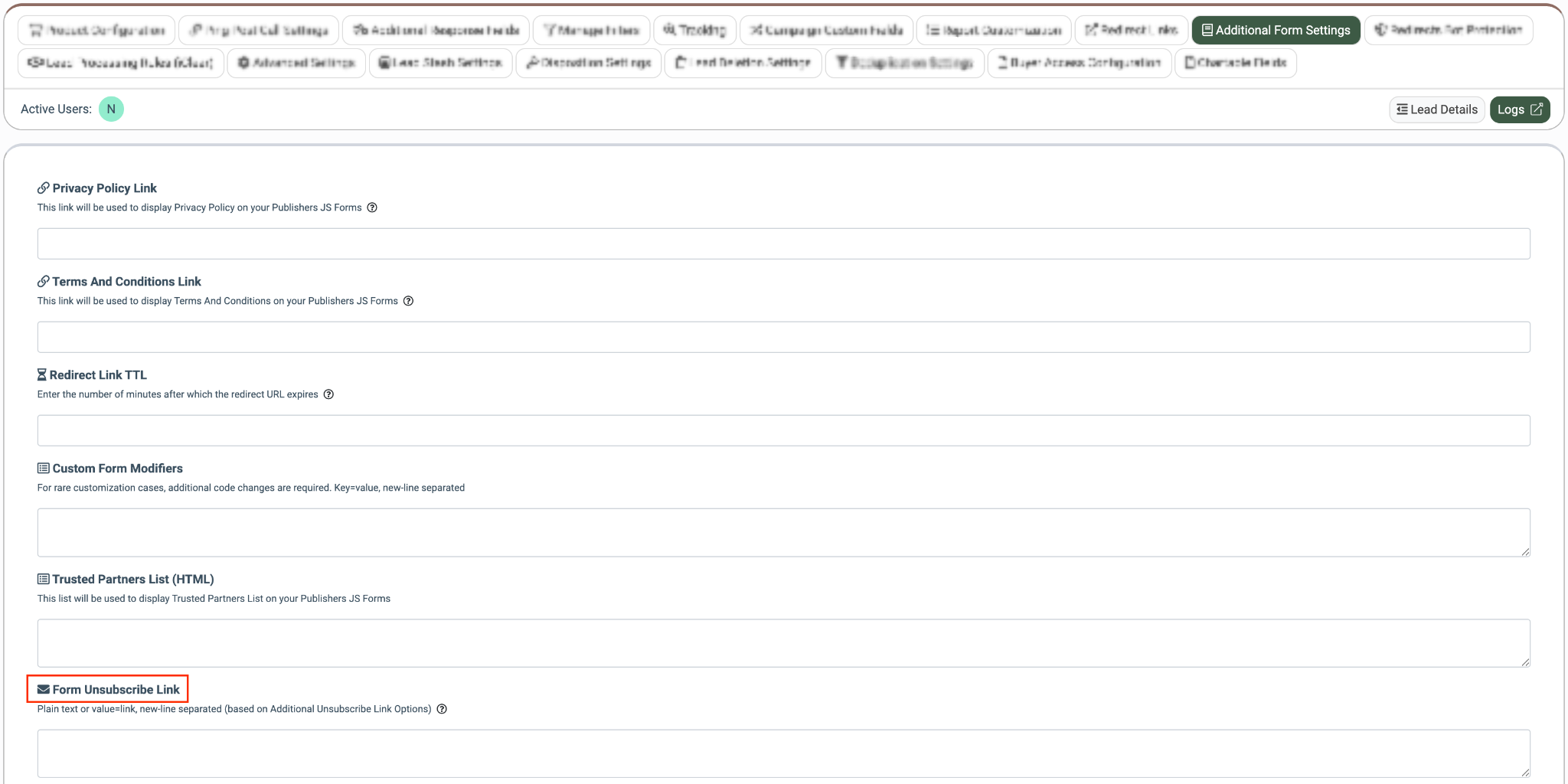Click help icon beside Terms And Conditions description
The image size is (1568, 784).
[x=408, y=301]
